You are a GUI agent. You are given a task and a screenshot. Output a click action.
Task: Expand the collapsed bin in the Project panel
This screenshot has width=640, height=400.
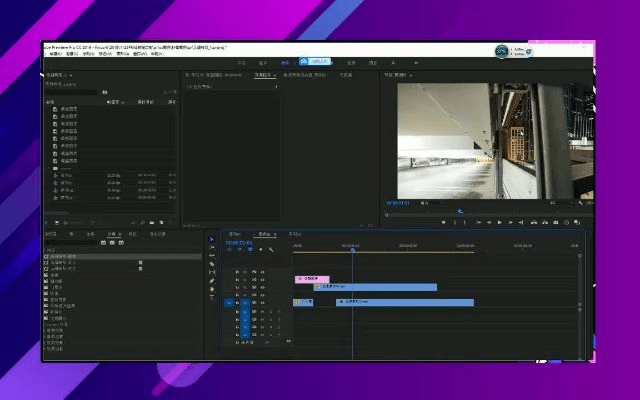point(50,169)
